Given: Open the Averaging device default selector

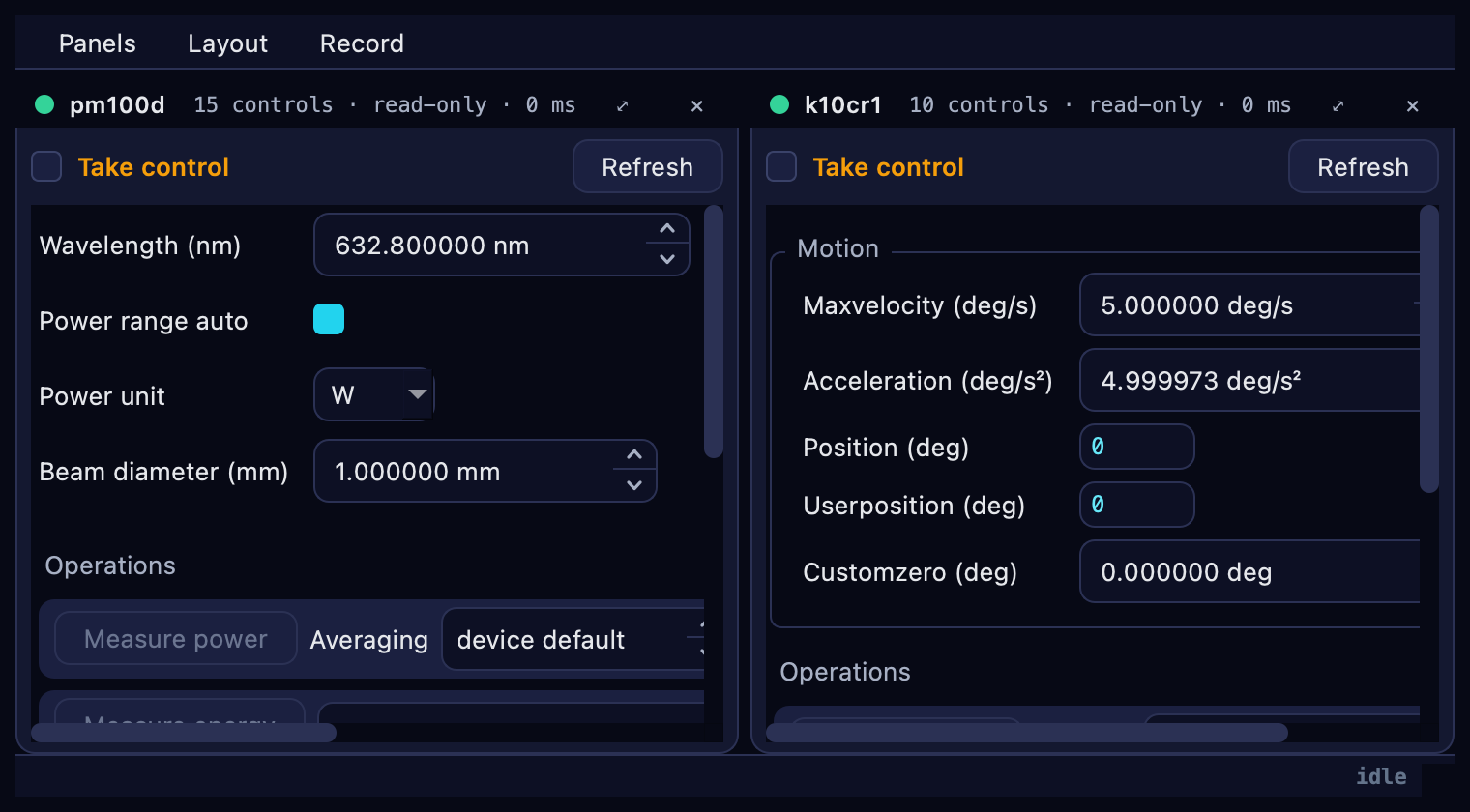Looking at the screenshot, I should pyautogui.click(x=573, y=639).
